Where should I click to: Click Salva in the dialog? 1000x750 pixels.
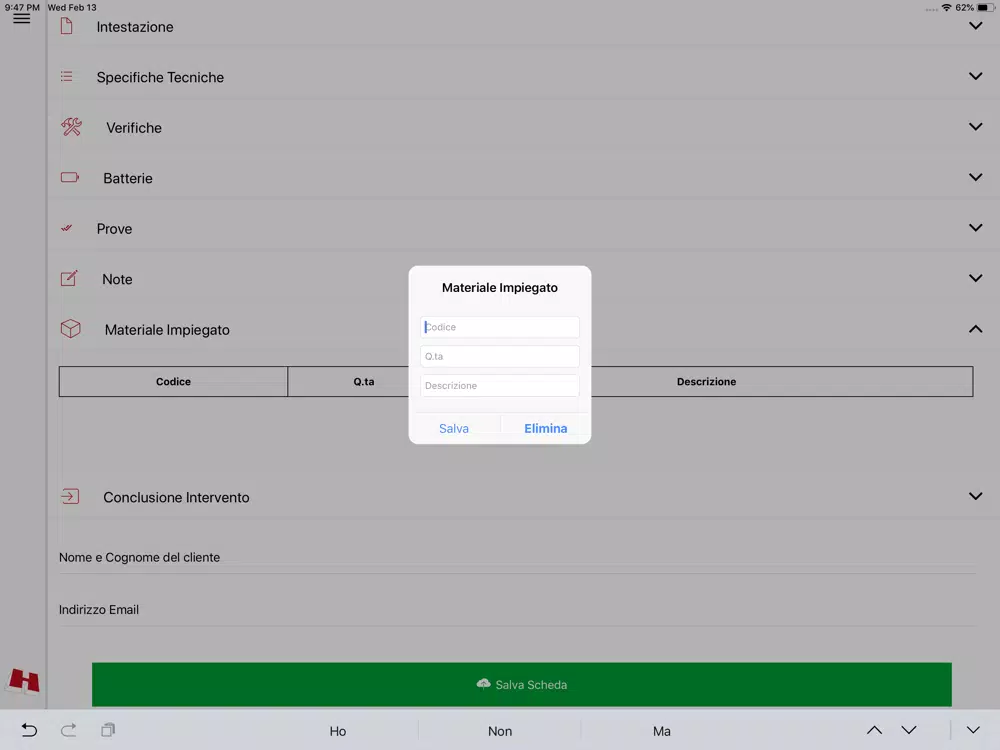[454, 429]
